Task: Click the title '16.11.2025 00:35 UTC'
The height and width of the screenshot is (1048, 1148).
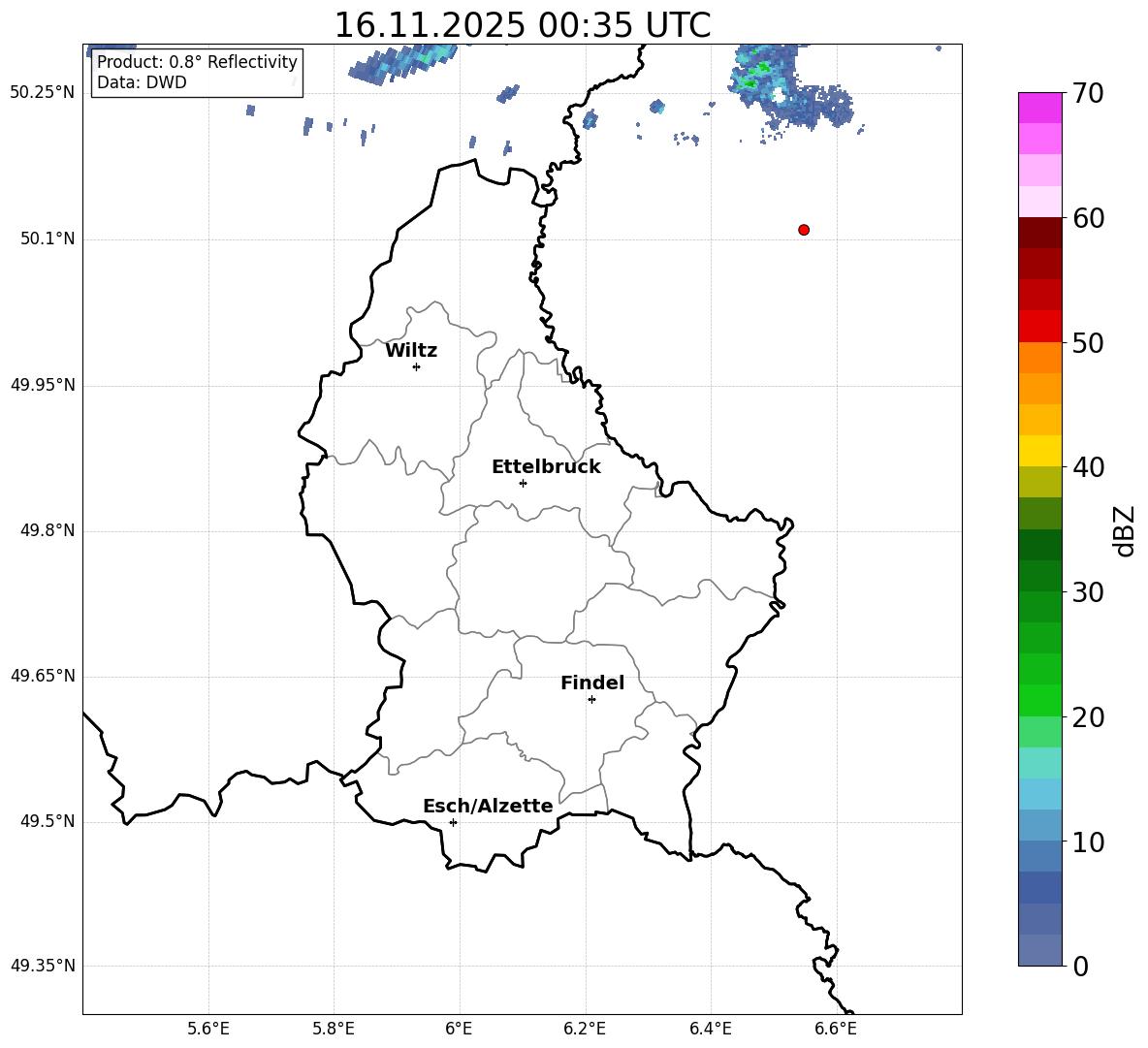Action: click(523, 25)
